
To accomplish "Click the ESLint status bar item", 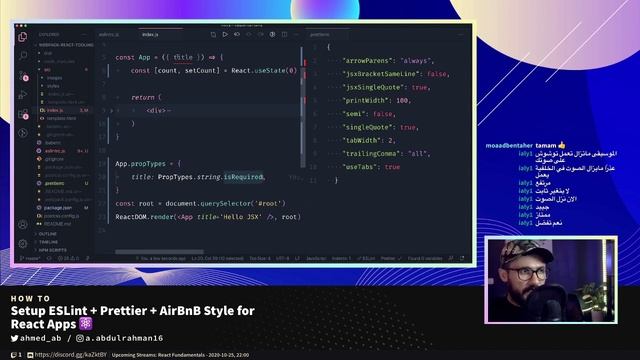I will coord(366,258).
